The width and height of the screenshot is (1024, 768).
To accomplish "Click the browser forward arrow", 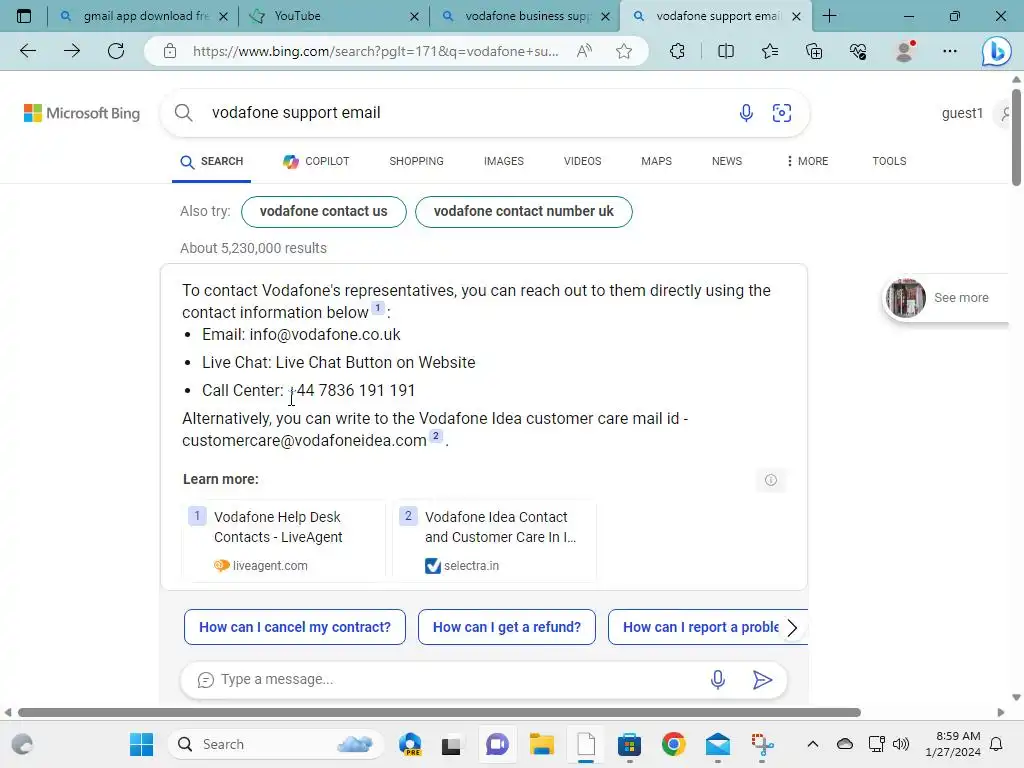I will coord(72,51).
